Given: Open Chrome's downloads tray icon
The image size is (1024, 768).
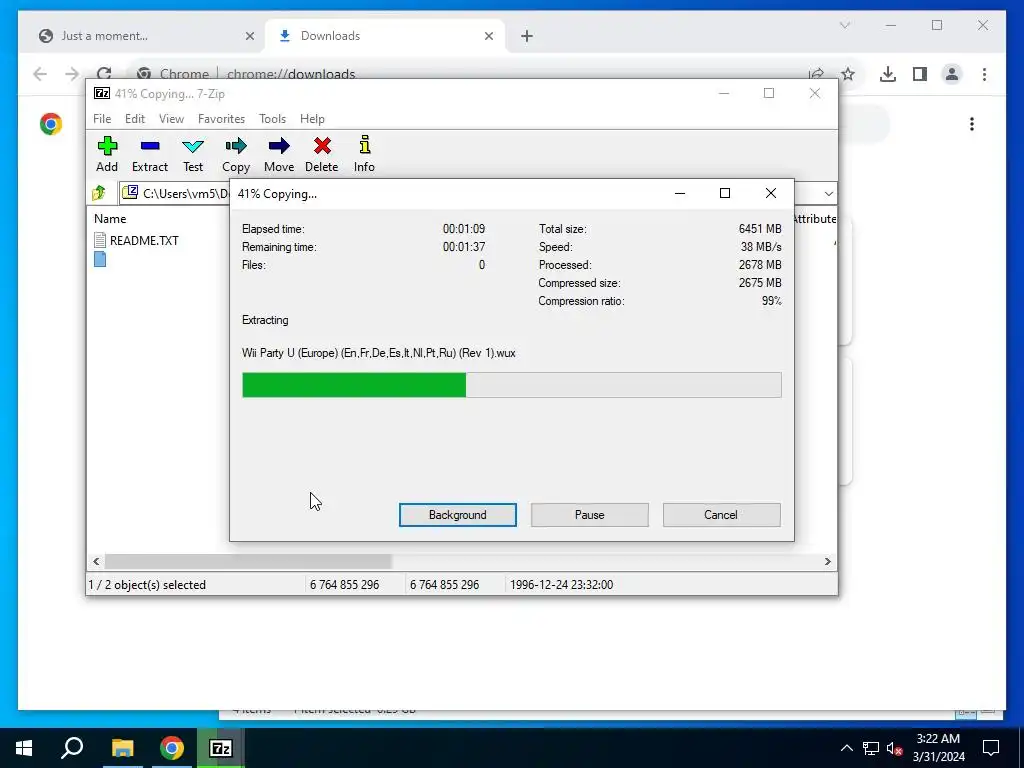Looking at the screenshot, I should [x=888, y=74].
